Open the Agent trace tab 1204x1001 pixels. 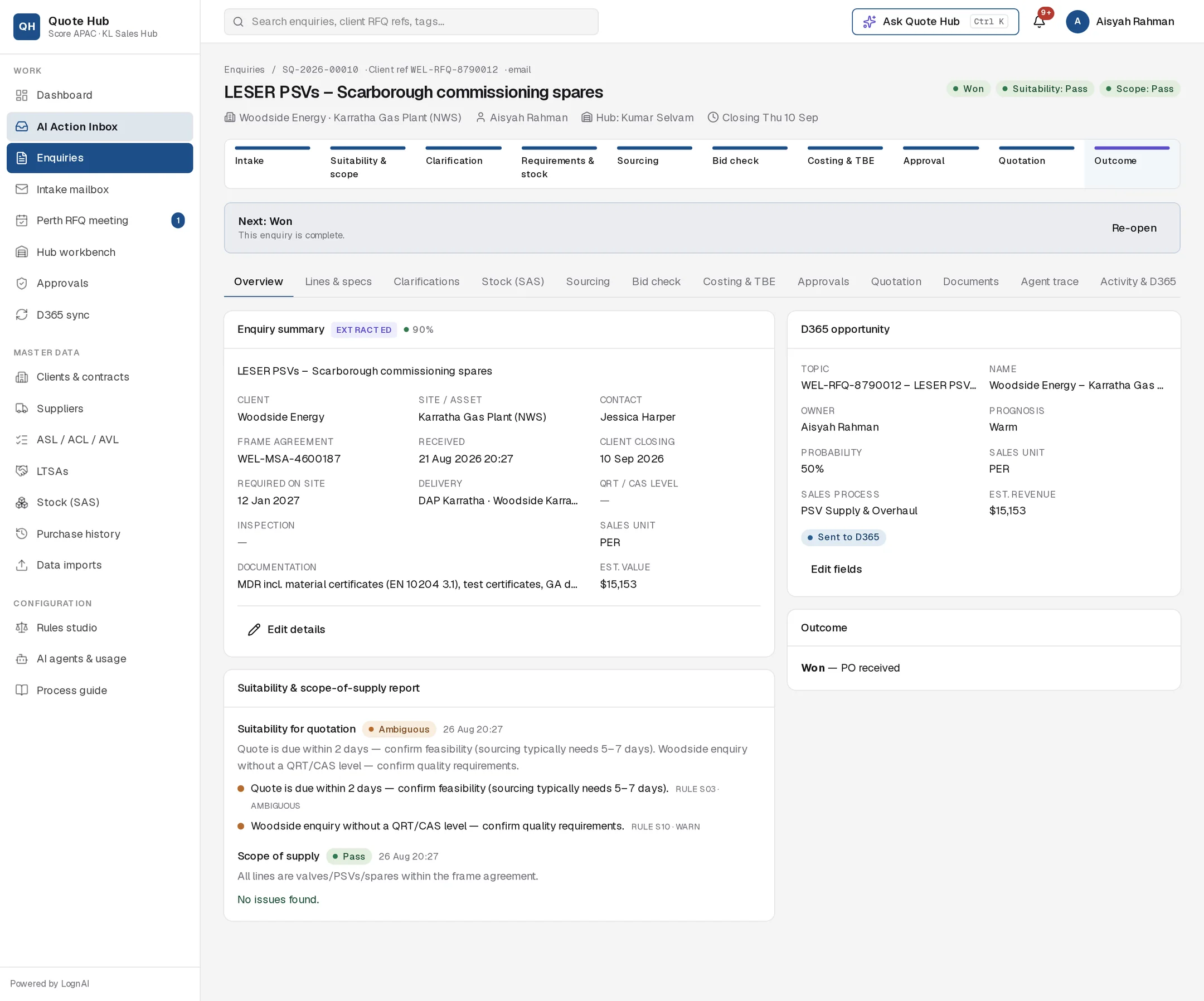tap(1049, 281)
